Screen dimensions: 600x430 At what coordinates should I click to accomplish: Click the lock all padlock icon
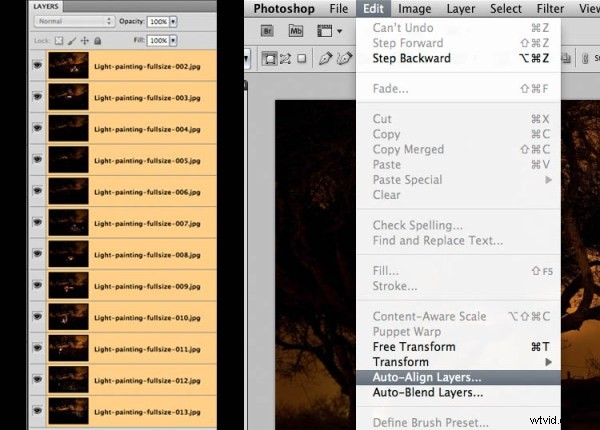tap(95, 40)
